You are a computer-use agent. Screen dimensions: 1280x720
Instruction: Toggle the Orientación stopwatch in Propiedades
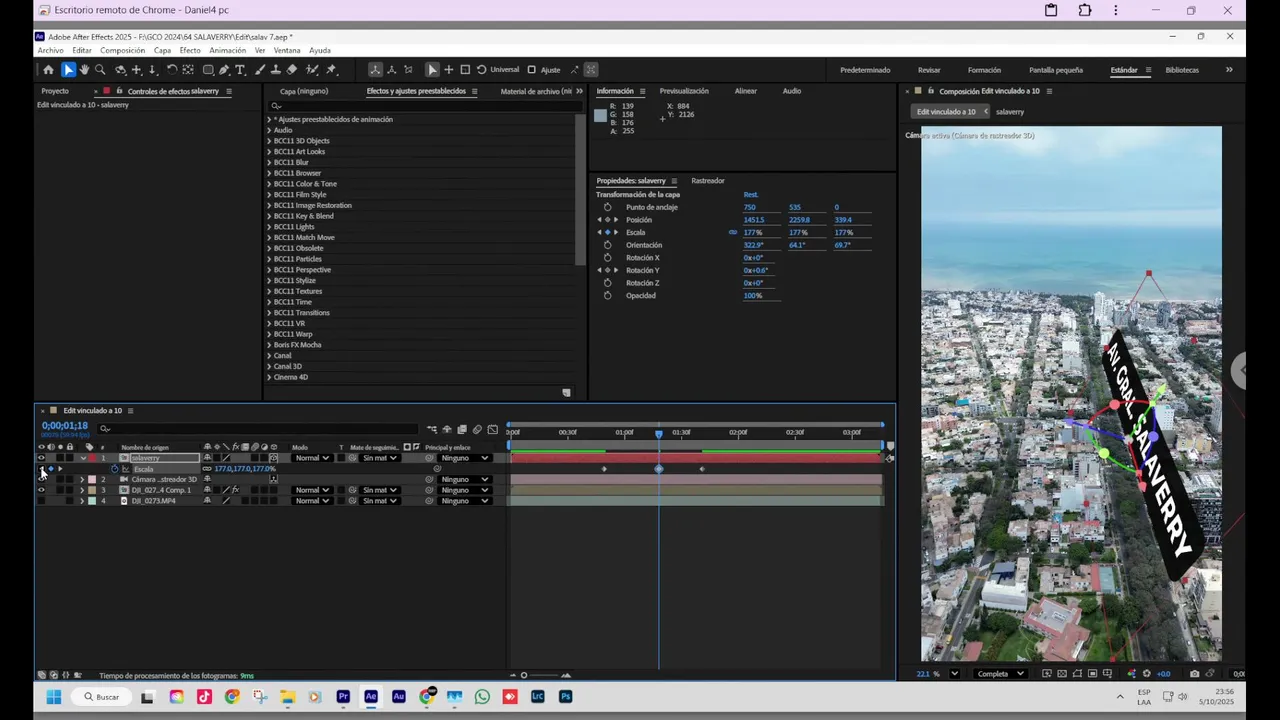(x=607, y=245)
